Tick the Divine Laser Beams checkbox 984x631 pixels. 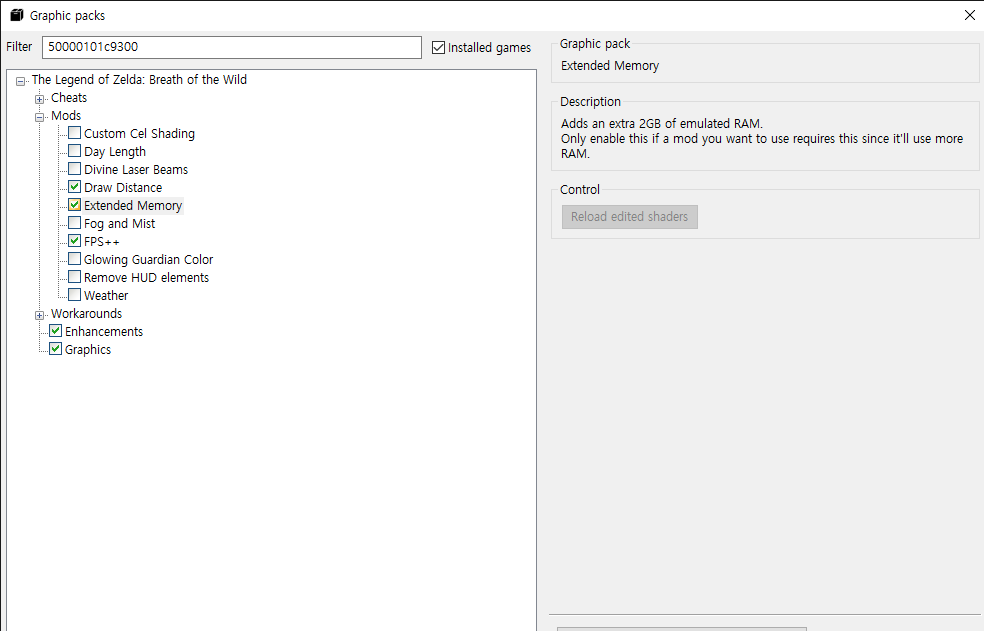pos(74,170)
